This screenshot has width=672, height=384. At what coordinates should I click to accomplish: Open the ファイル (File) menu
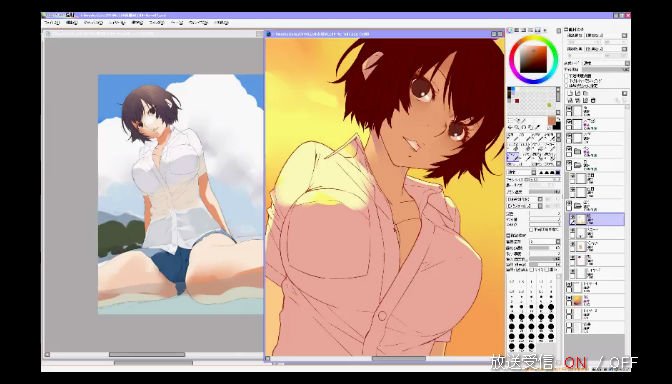(51, 22)
